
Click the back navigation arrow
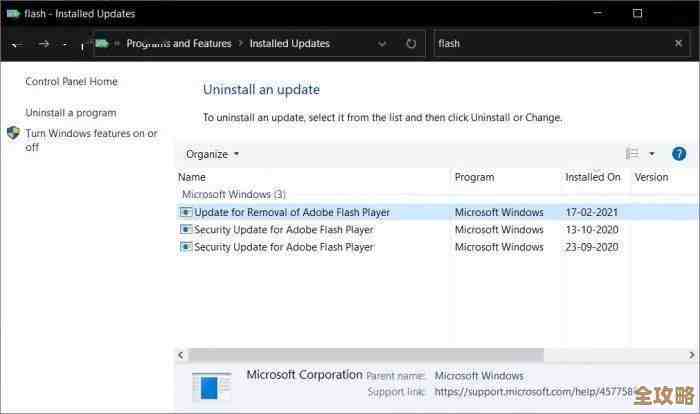pos(17,44)
